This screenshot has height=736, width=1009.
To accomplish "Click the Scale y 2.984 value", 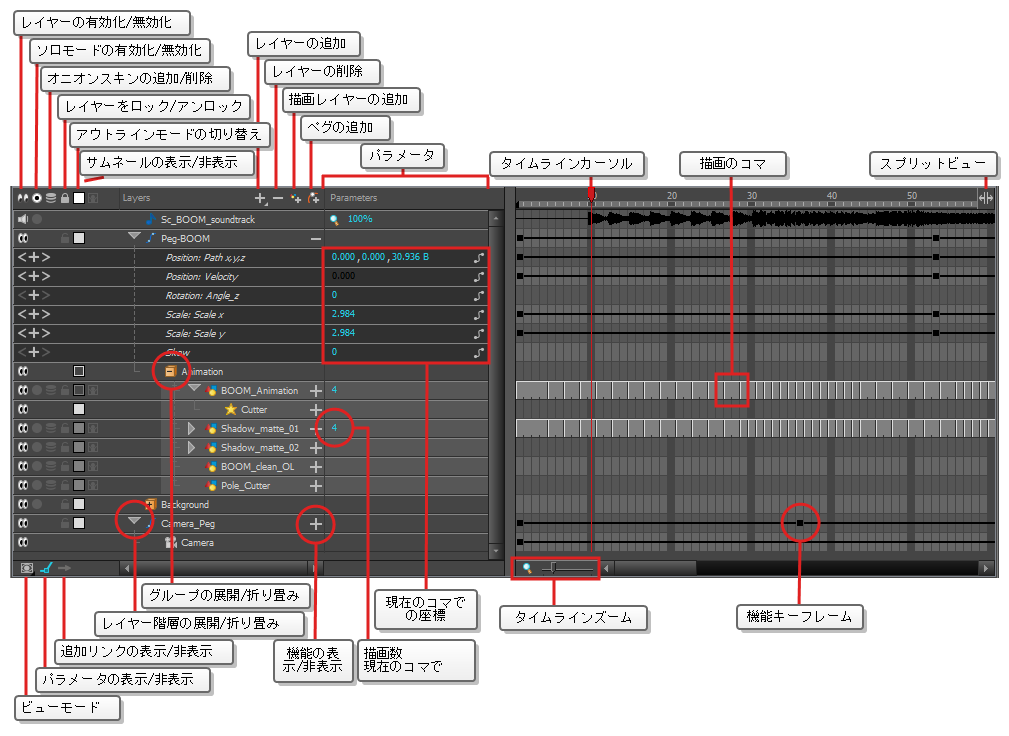I will click(x=343, y=333).
